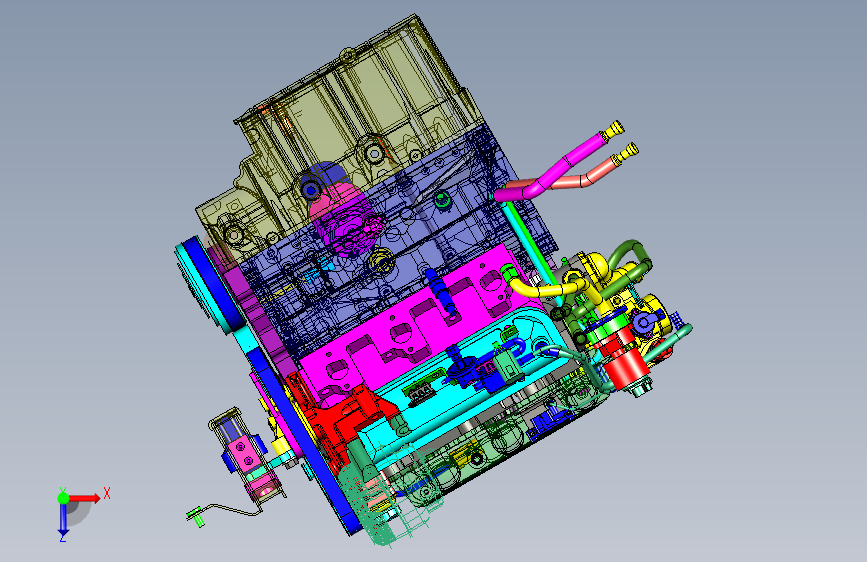Click the green Y axis dot of triad

pyautogui.click(x=63, y=498)
